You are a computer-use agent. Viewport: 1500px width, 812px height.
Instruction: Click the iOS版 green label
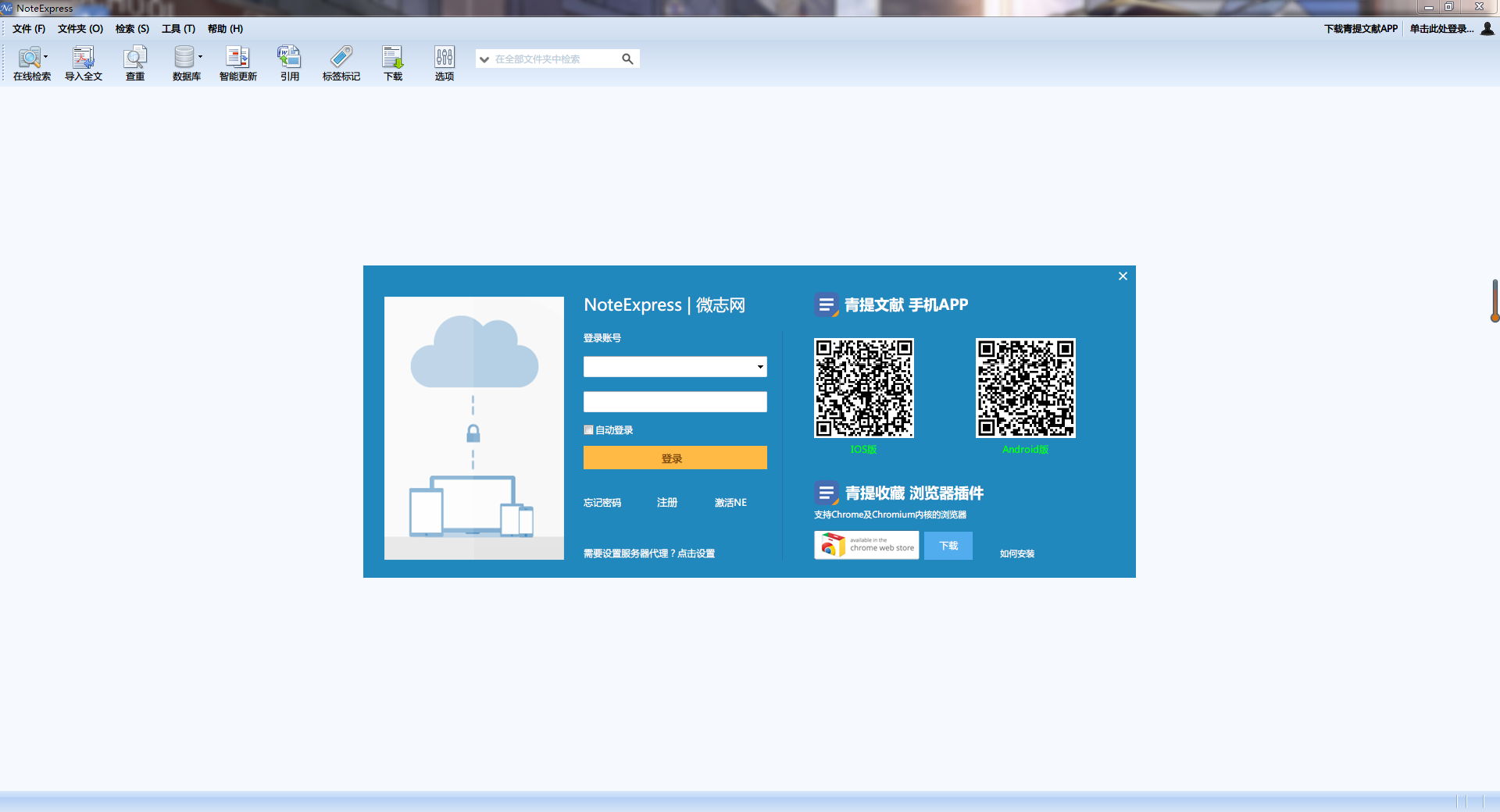click(863, 450)
